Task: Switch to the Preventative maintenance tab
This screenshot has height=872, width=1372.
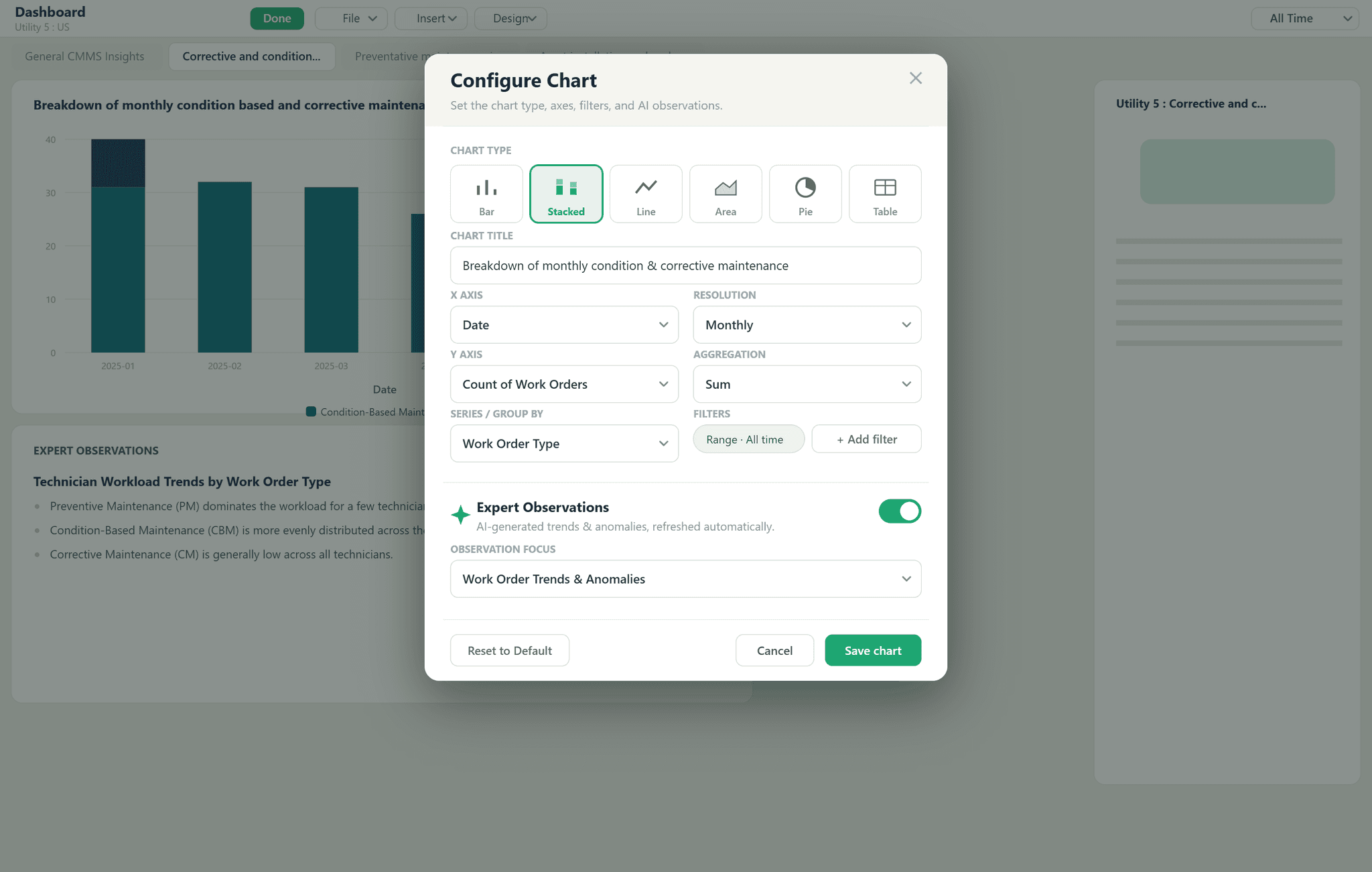Action: click(389, 56)
